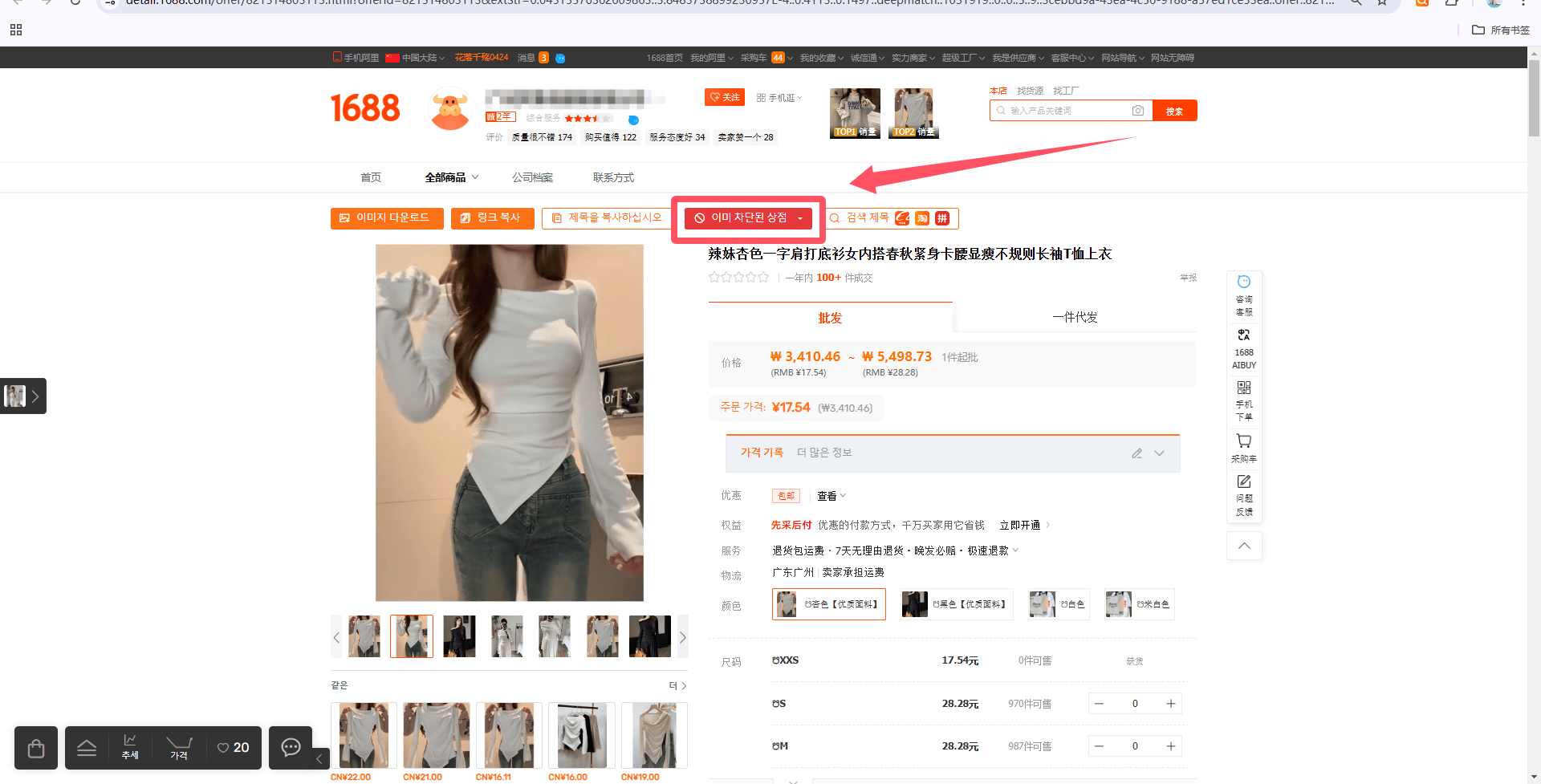Image resolution: width=1541 pixels, height=784 pixels.
Task: Go to 首页 shop tab
Action: coord(371,177)
